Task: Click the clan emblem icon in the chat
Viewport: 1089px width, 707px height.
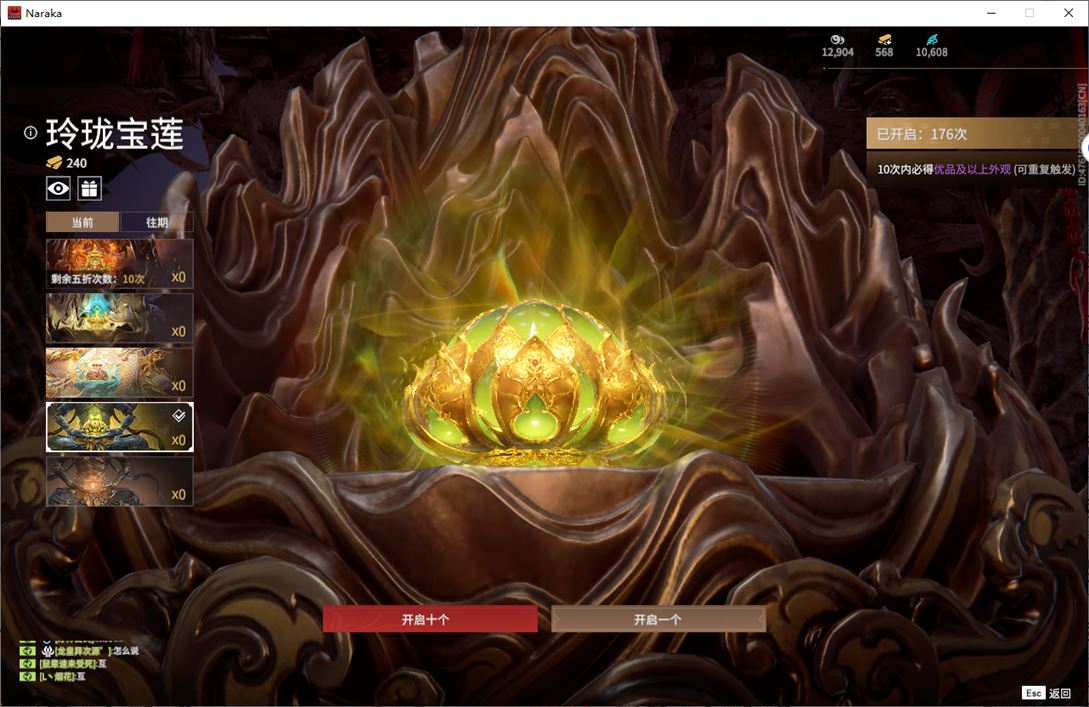Action: pyautogui.click(x=48, y=651)
